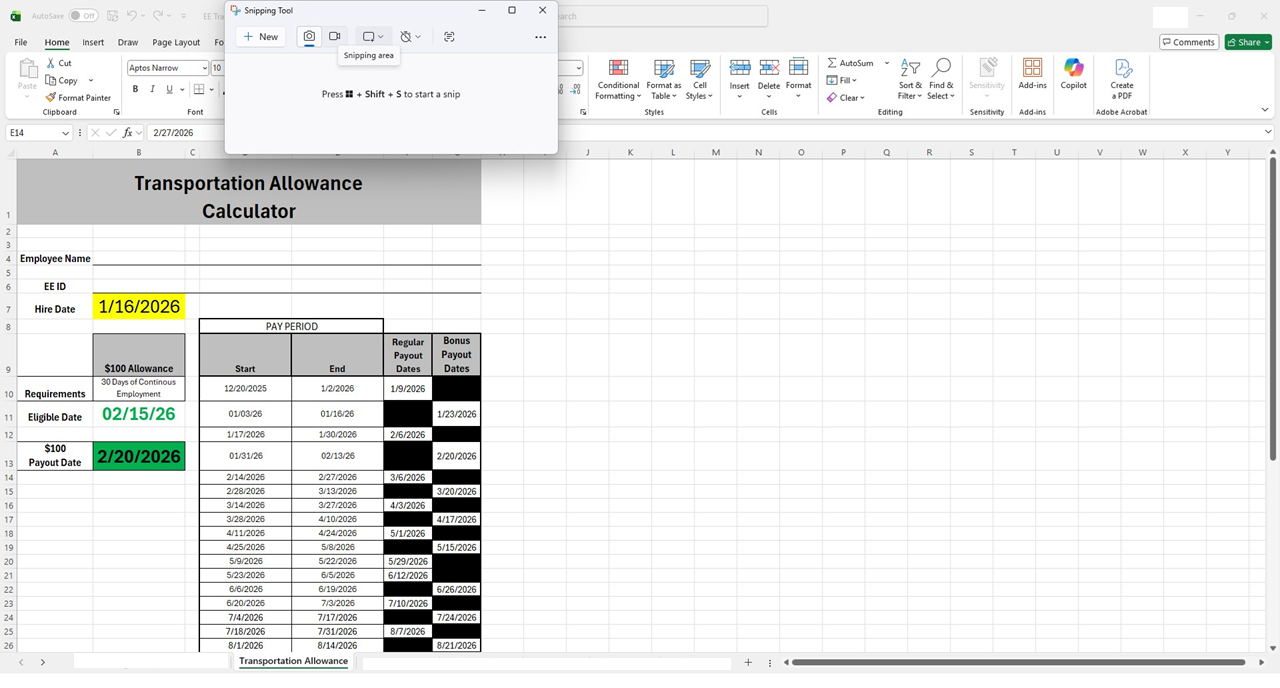Open the delay snip timer dropdown

(410, 36)
